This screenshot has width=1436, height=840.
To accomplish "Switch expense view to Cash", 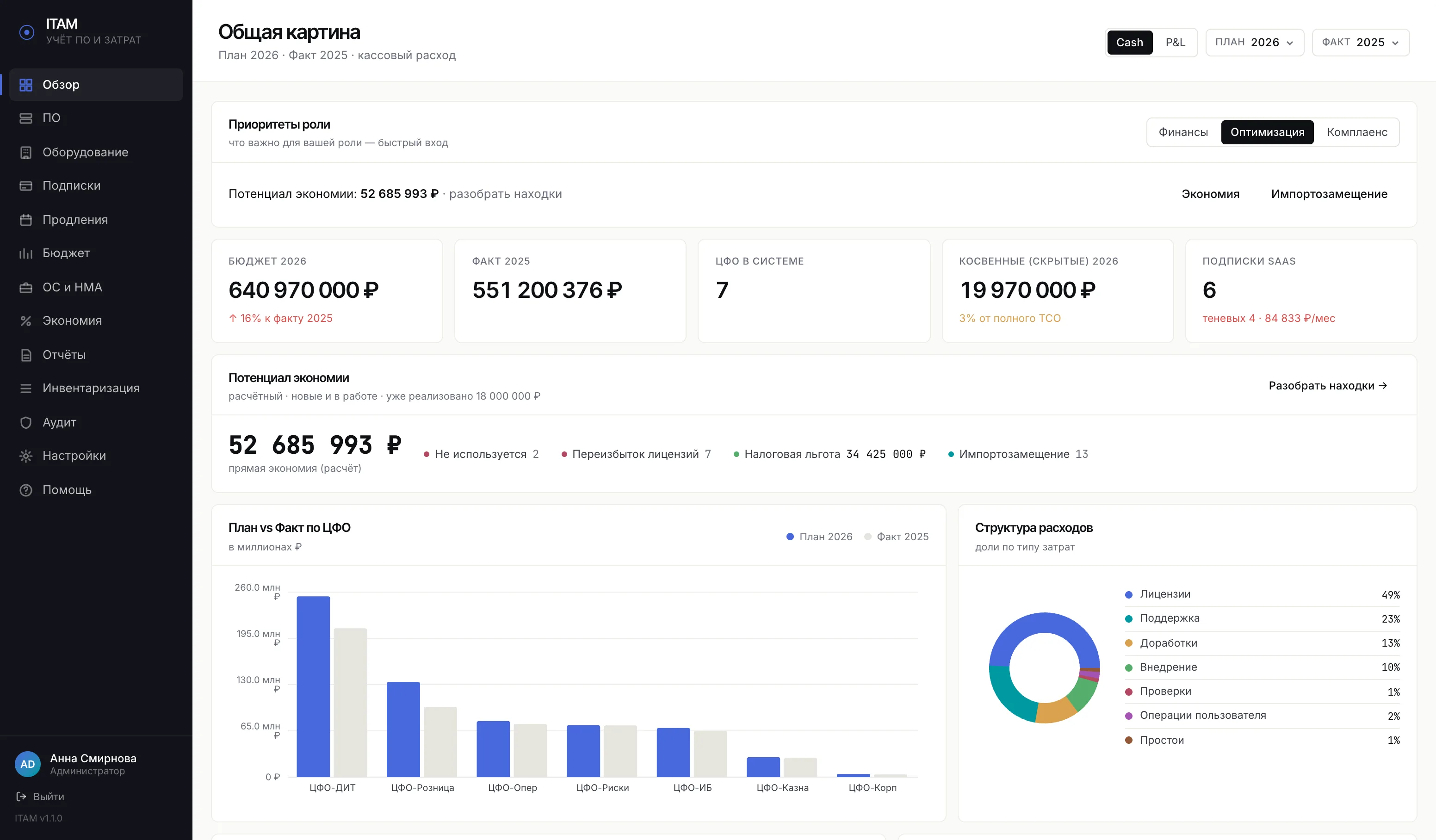I will coord(1129,43).
